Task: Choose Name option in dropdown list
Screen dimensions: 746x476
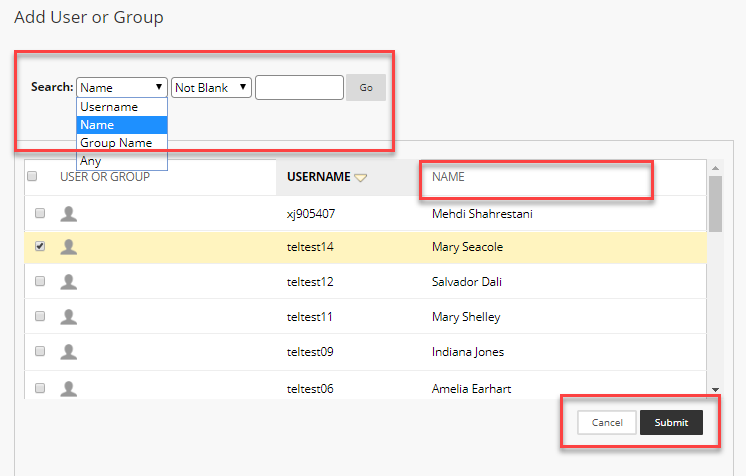Action: point(122,125)
